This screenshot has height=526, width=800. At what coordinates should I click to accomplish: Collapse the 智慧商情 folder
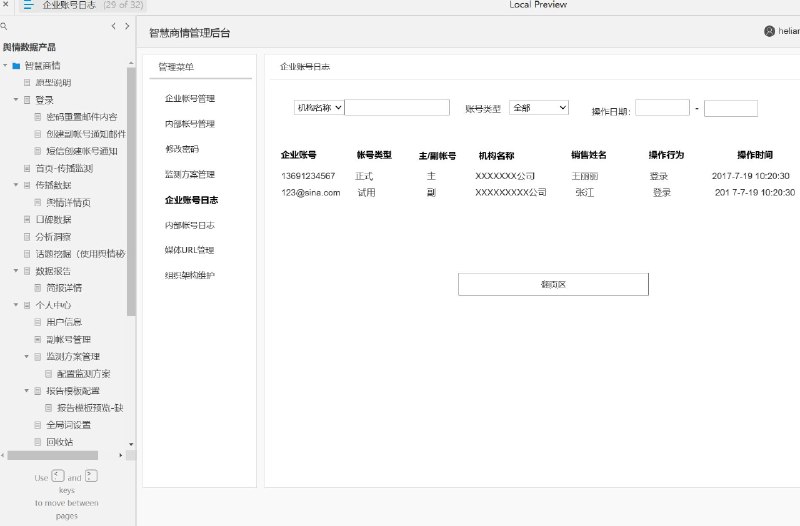pos(5,65)
